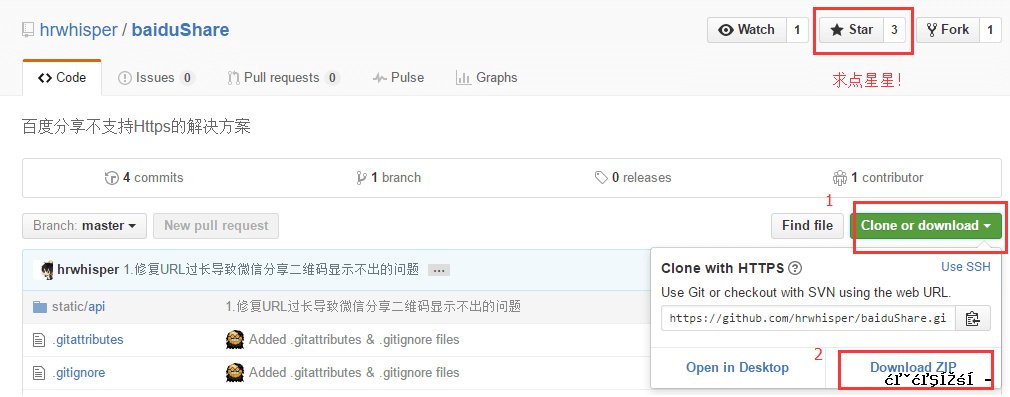Viewport: 1010px width, 397px height.
Task: Open the Graphs tab
Action: tap(486, 78)
